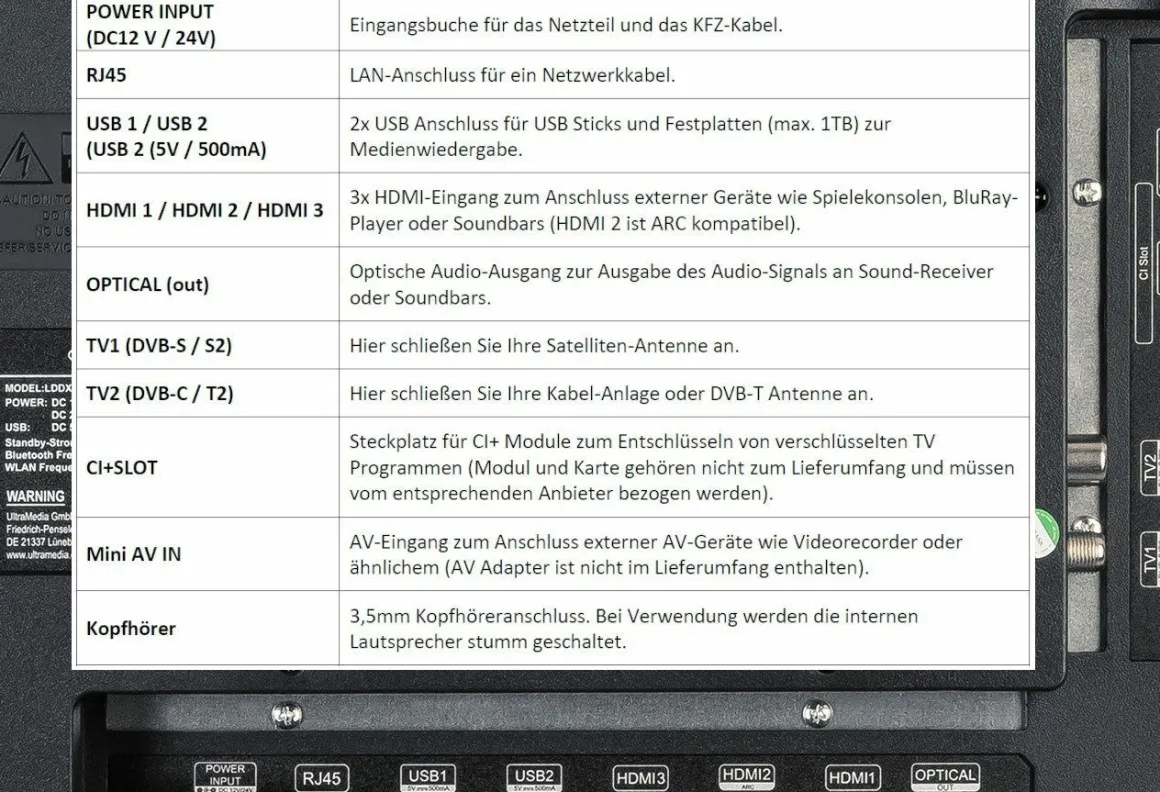This screenshot has height=792, width=1160.
Task: Click the HDMI3 port label on the TV panel
Action: 641,778
